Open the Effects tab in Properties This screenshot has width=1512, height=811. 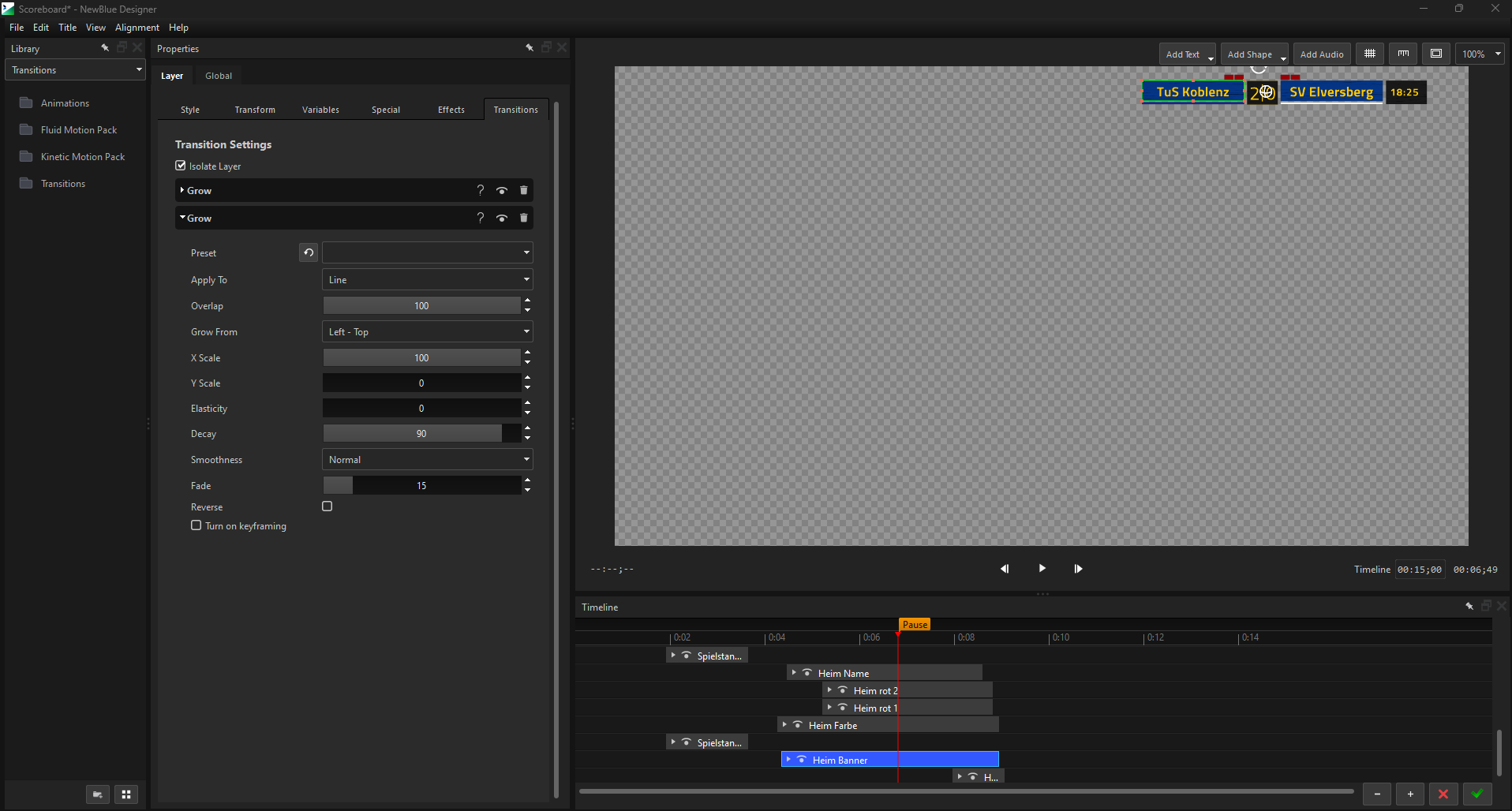point(451,110)
